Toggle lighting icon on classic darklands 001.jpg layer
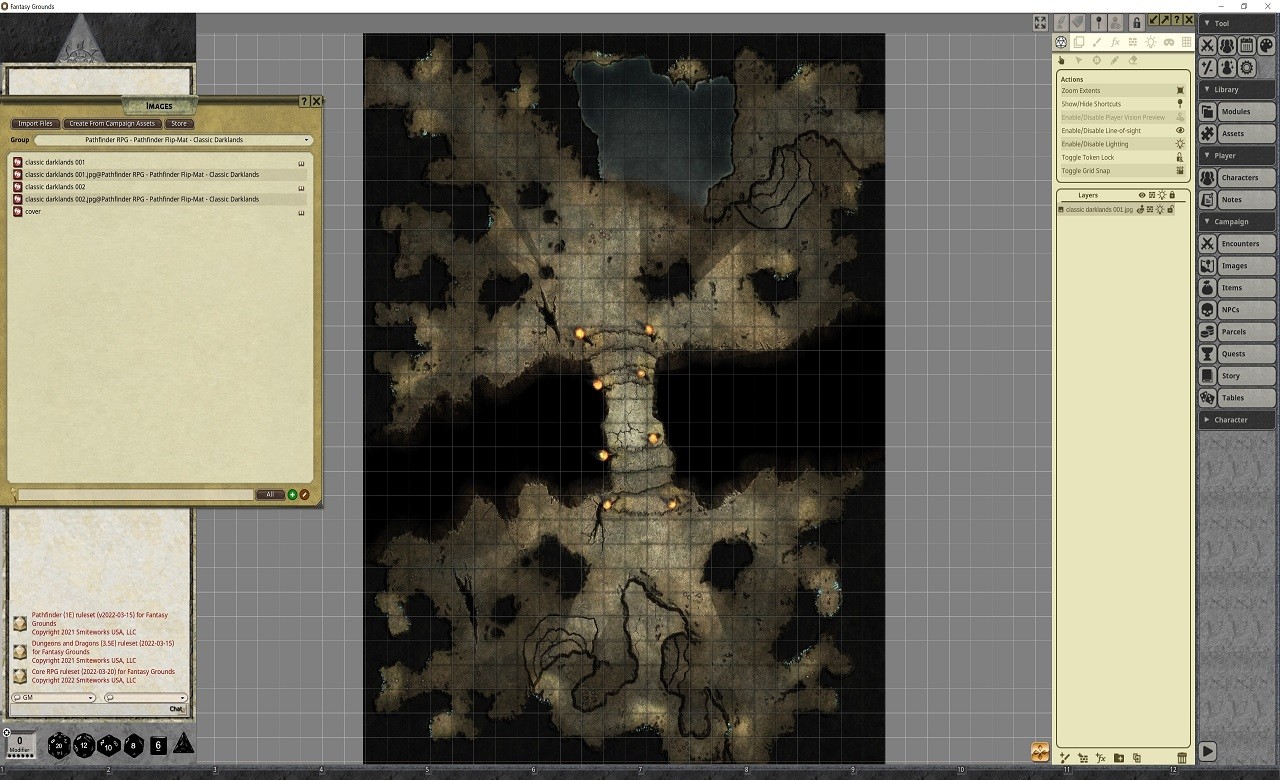 pos(1160,209)
